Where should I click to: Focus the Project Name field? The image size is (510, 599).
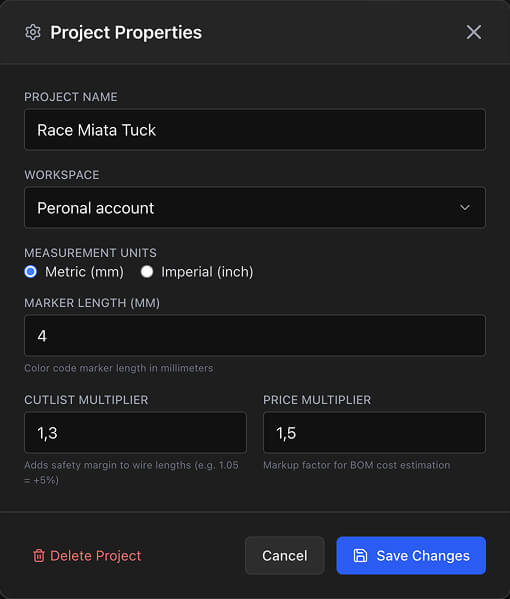point(255,130)
